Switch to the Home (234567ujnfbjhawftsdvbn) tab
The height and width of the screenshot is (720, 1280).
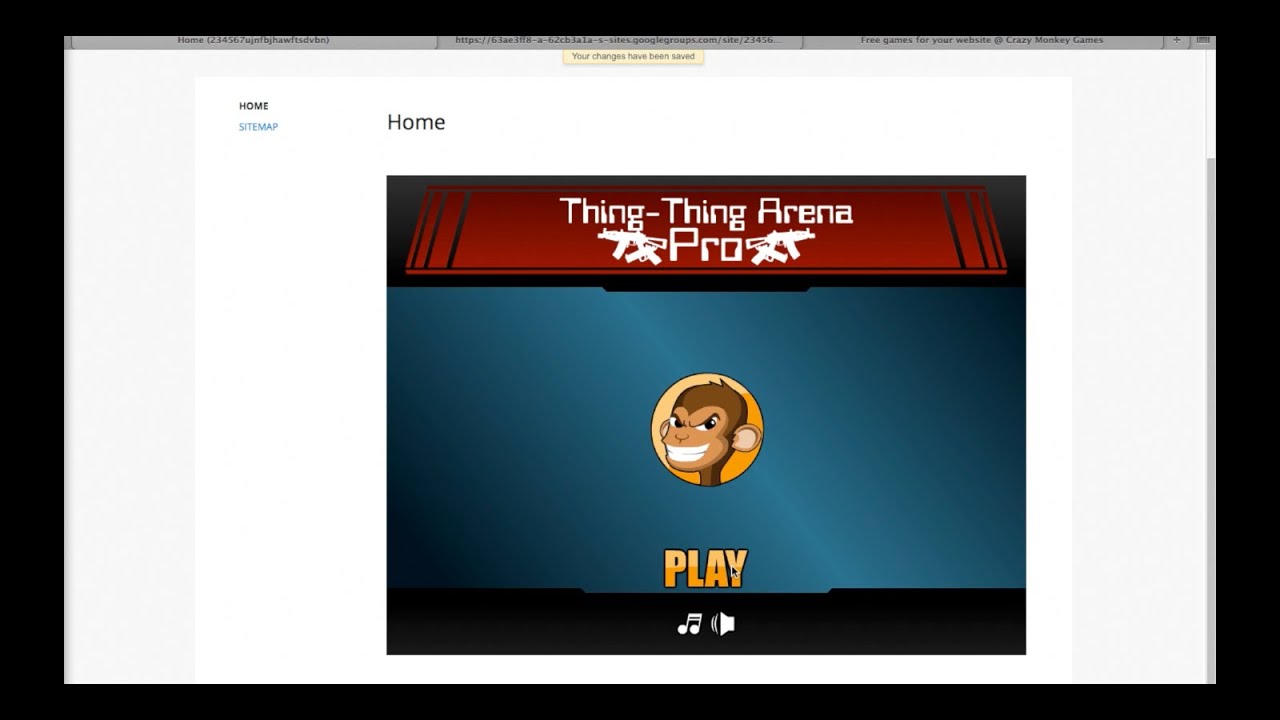tap(253, 41)
